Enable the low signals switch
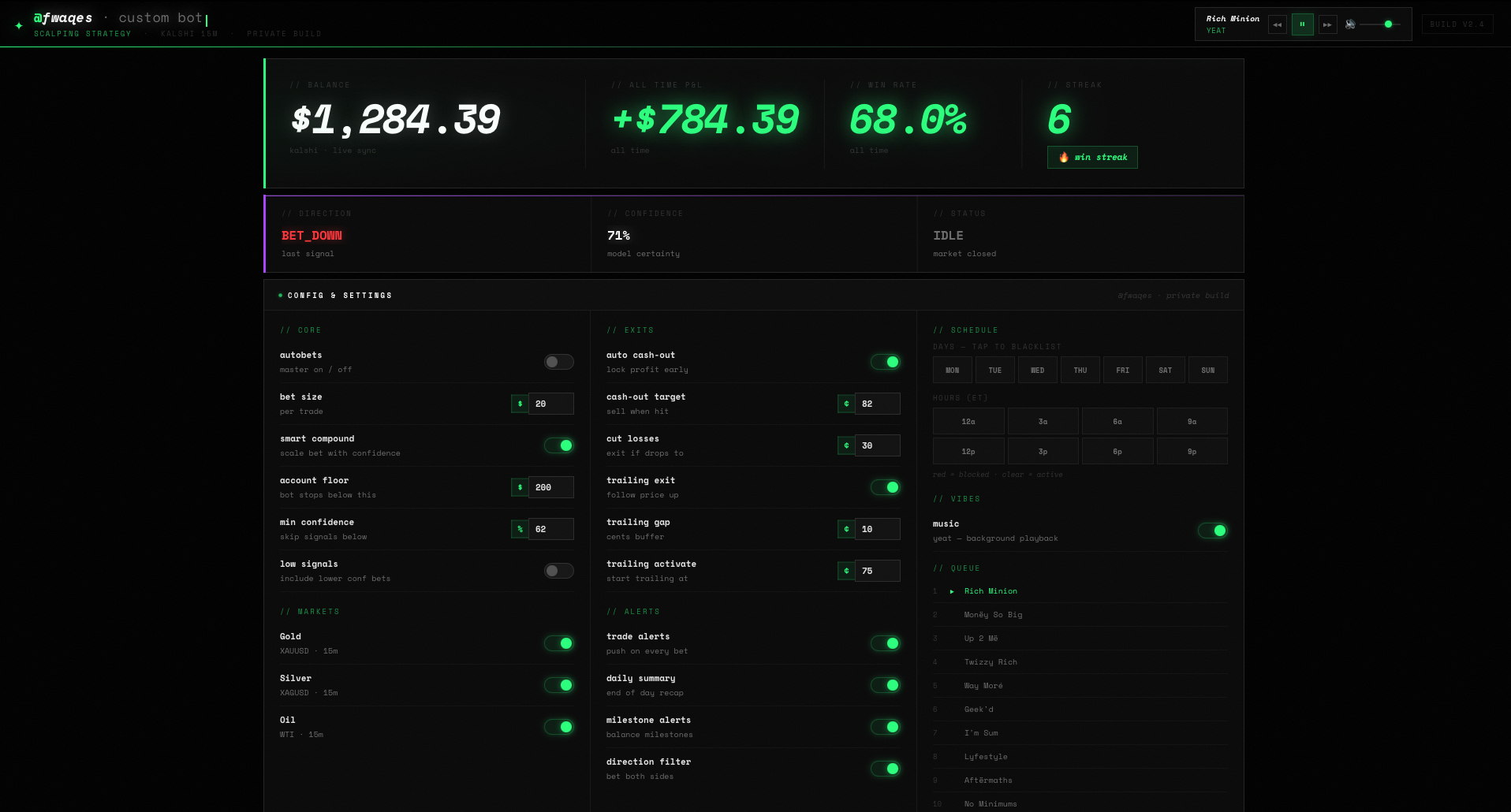 (x=558, y=571)
